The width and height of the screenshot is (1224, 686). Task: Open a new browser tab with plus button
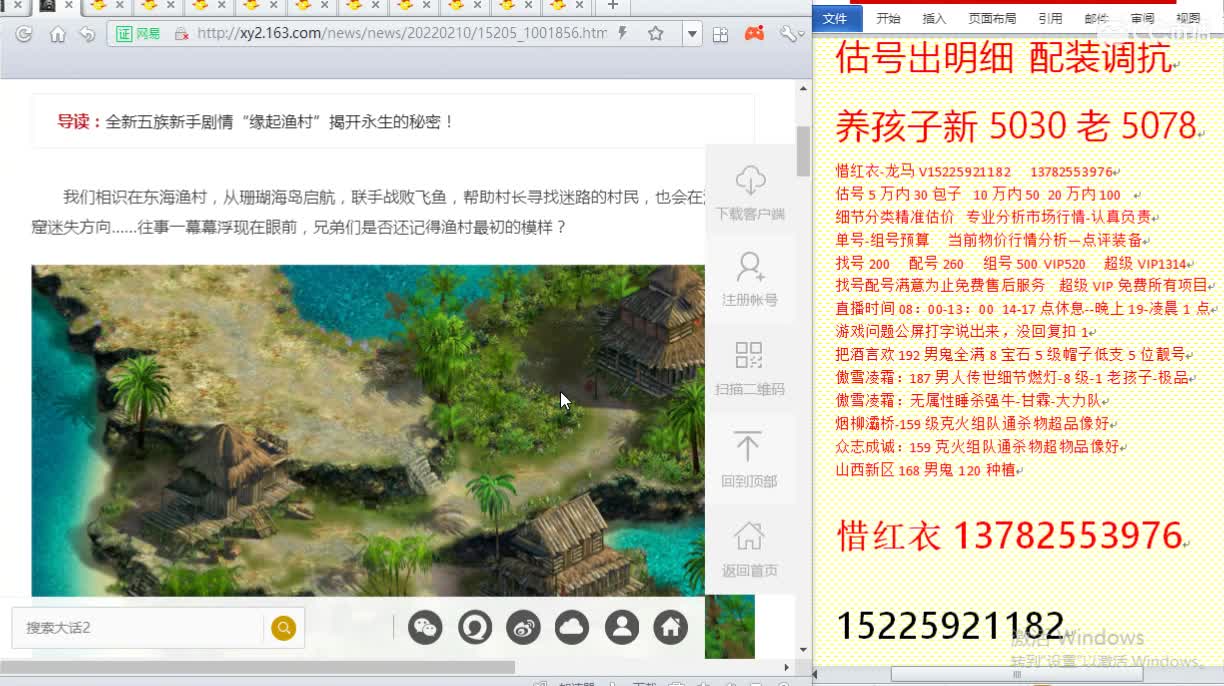tap(613, 6)
